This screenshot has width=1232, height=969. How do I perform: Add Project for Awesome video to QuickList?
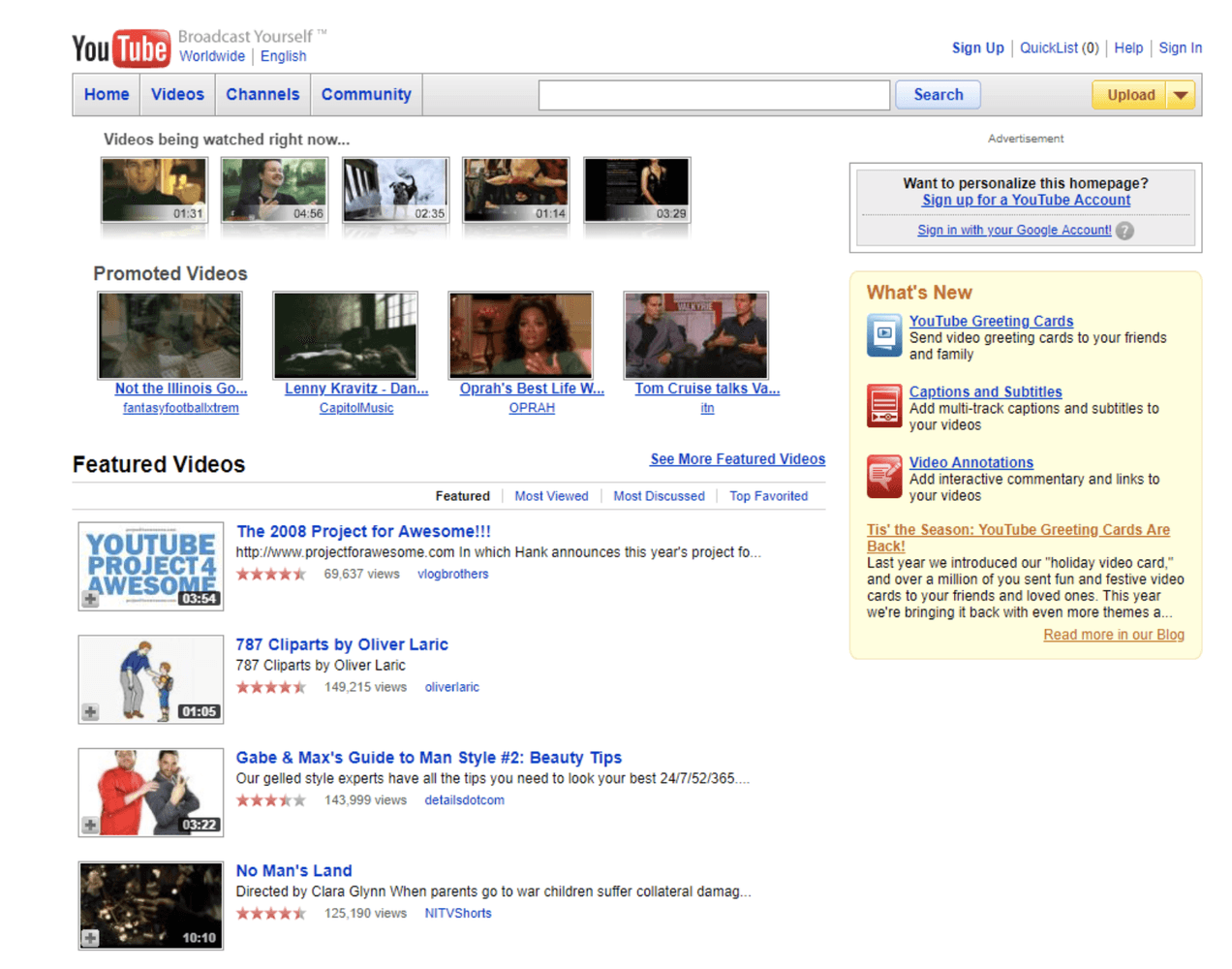[90, 599]
